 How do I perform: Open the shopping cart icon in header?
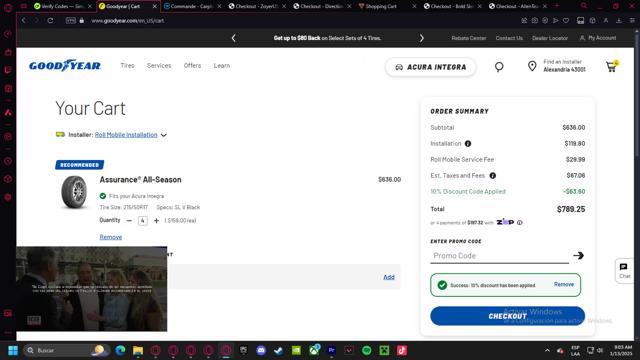pyautogui.click(x=611, y=67)
